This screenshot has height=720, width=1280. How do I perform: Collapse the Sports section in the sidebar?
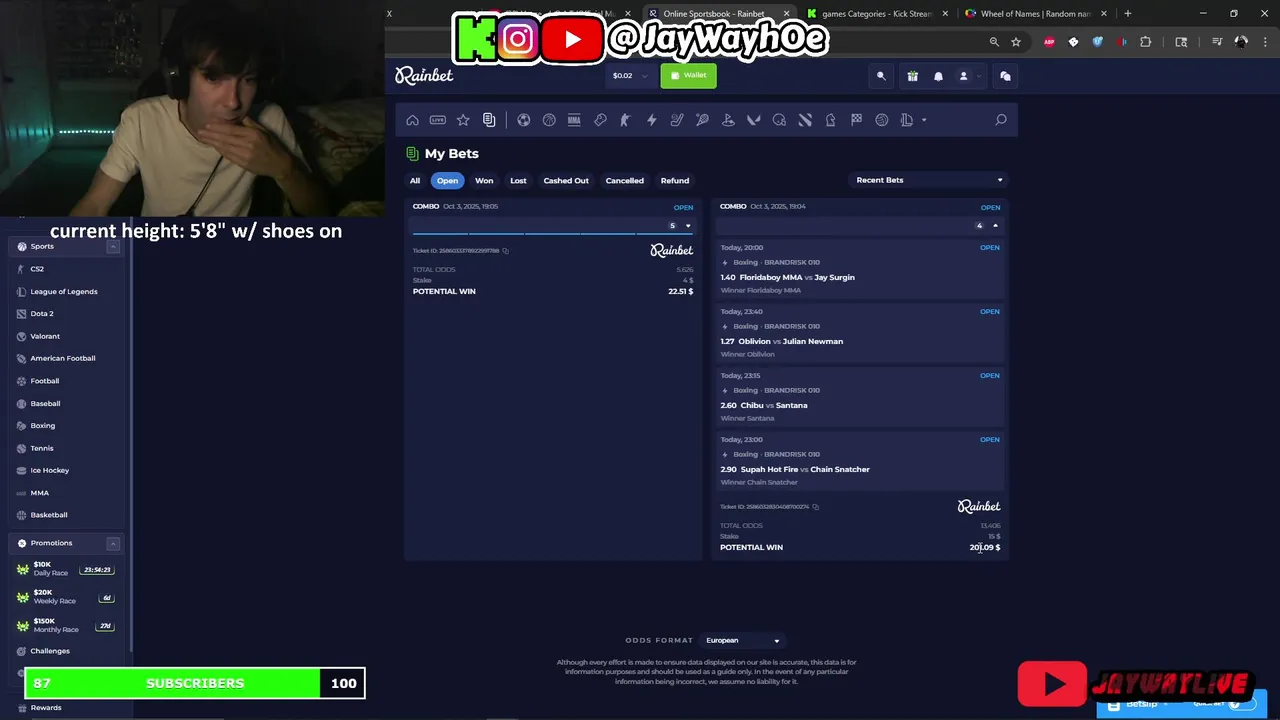113,246
